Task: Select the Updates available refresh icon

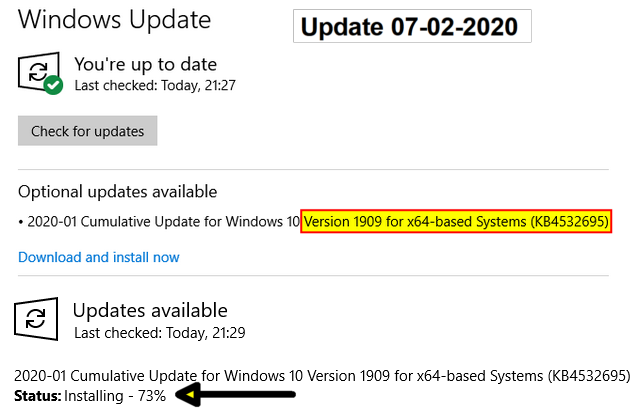Action: click(x=36, y=319)
